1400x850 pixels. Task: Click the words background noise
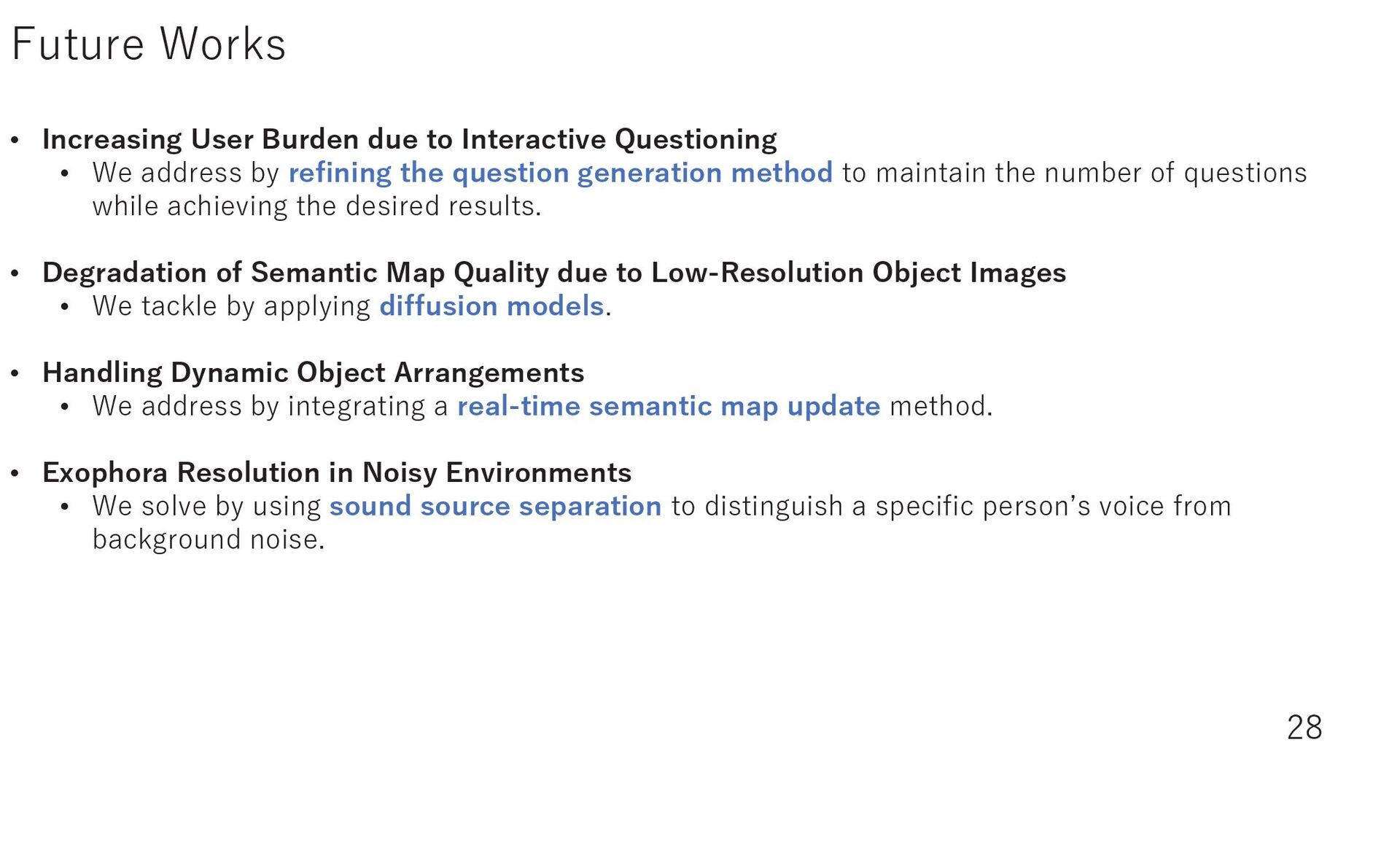[208, 539]
